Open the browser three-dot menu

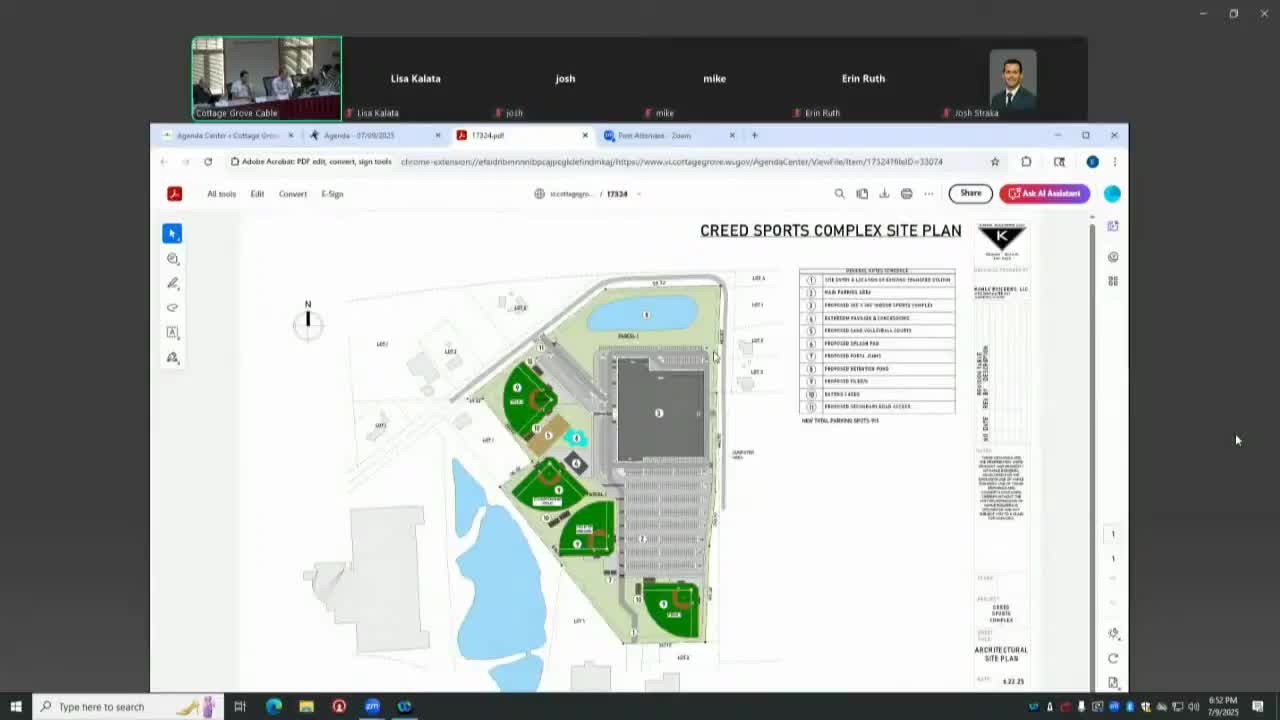1114,162
